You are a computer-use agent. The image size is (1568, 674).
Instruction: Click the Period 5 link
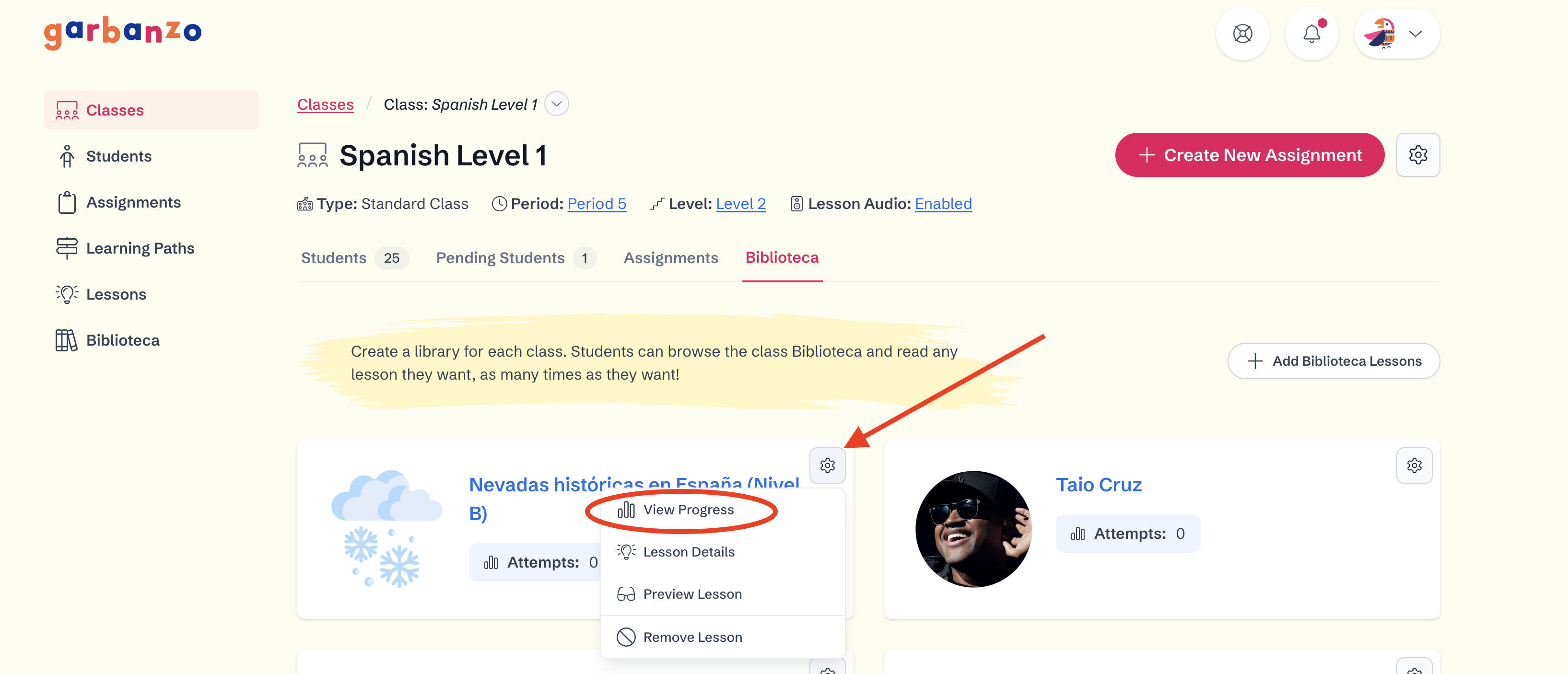[596, 204]
